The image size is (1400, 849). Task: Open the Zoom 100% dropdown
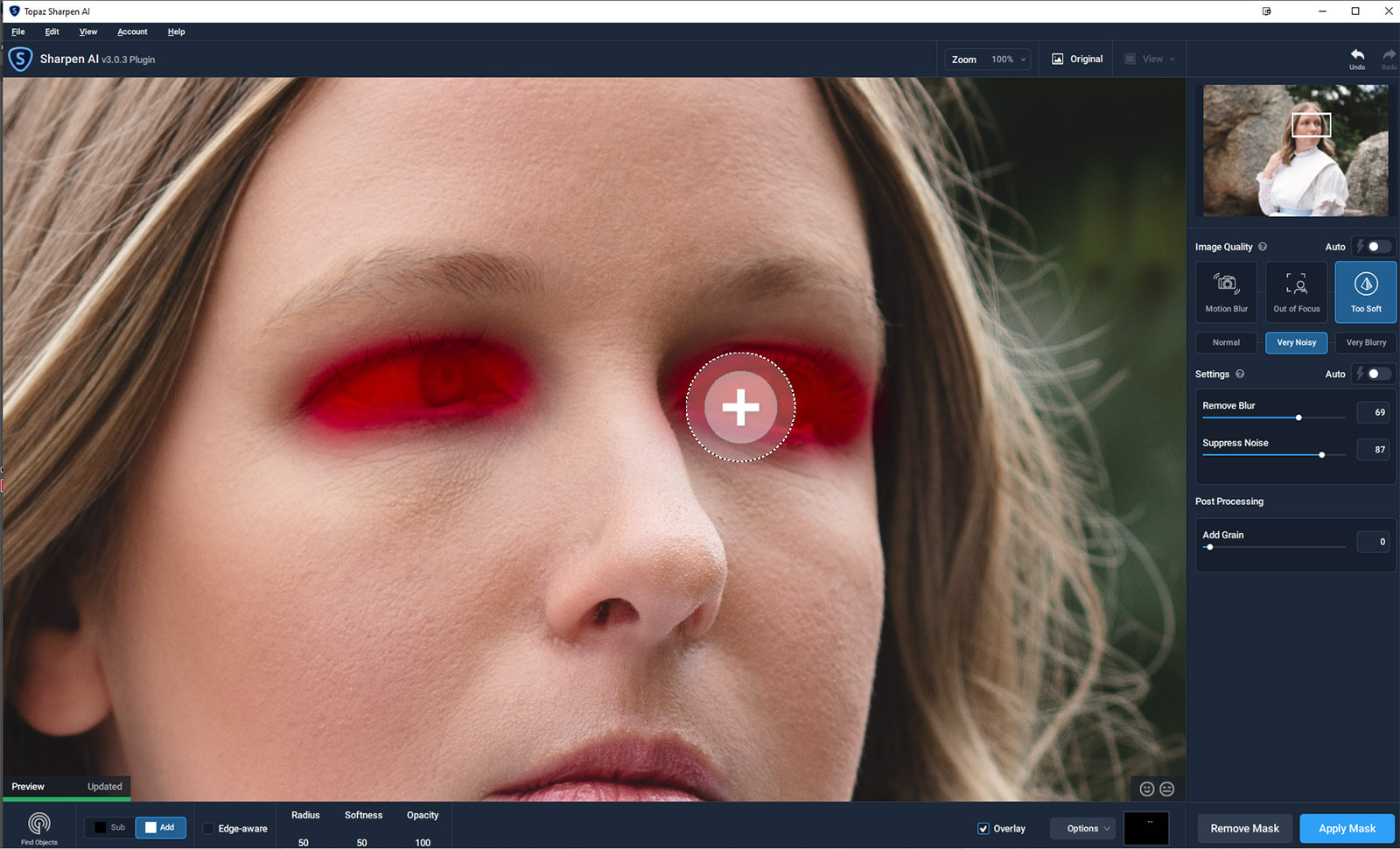tap(1008, 60)
